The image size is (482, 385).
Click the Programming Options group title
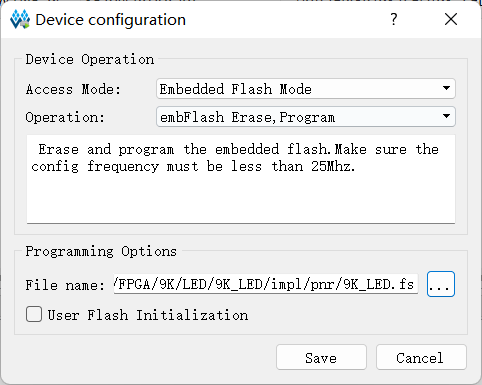[x=101, y=251]
